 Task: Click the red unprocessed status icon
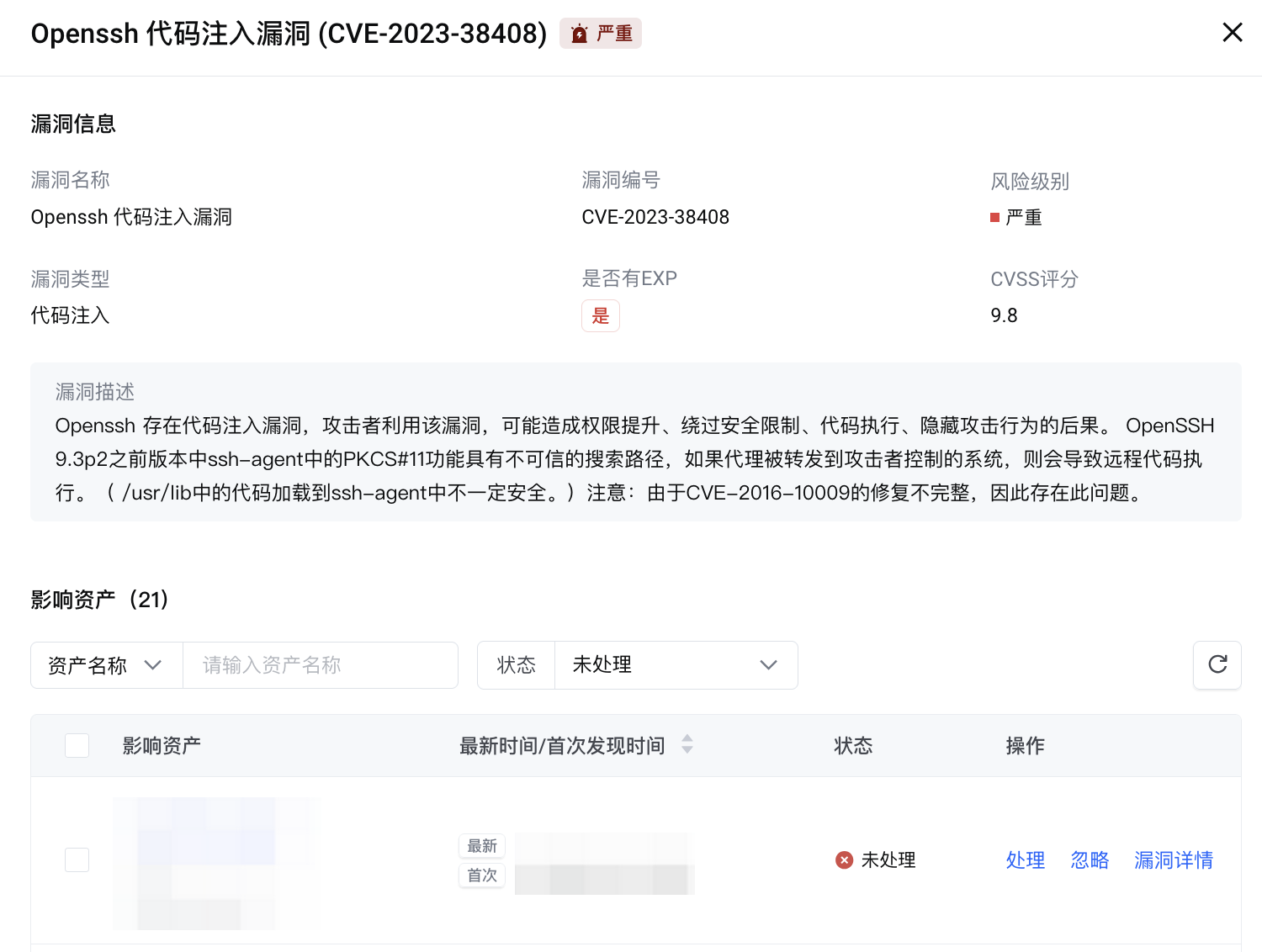[844, 859]
